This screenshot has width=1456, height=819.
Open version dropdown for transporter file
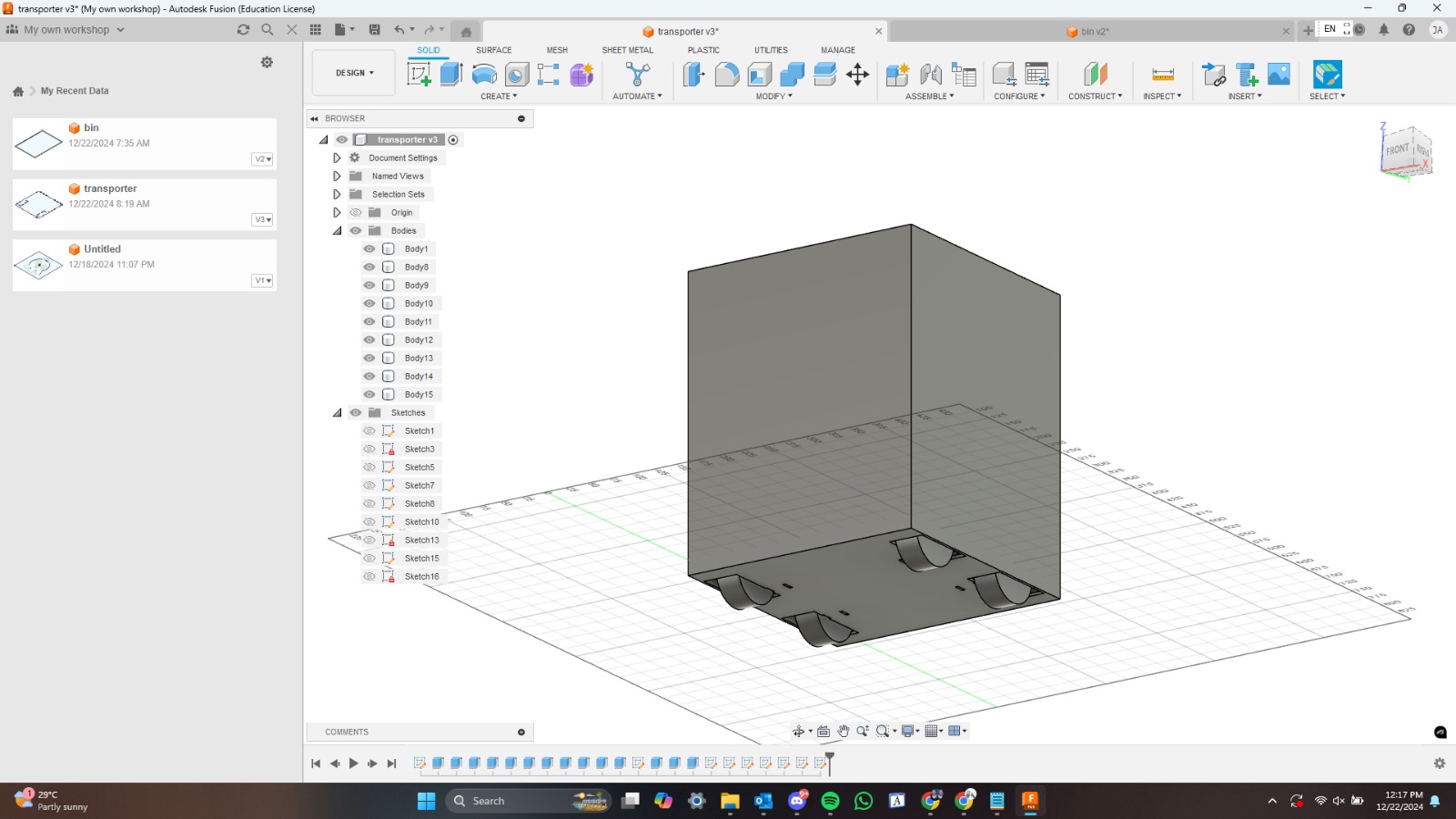[x=262, y=219]
